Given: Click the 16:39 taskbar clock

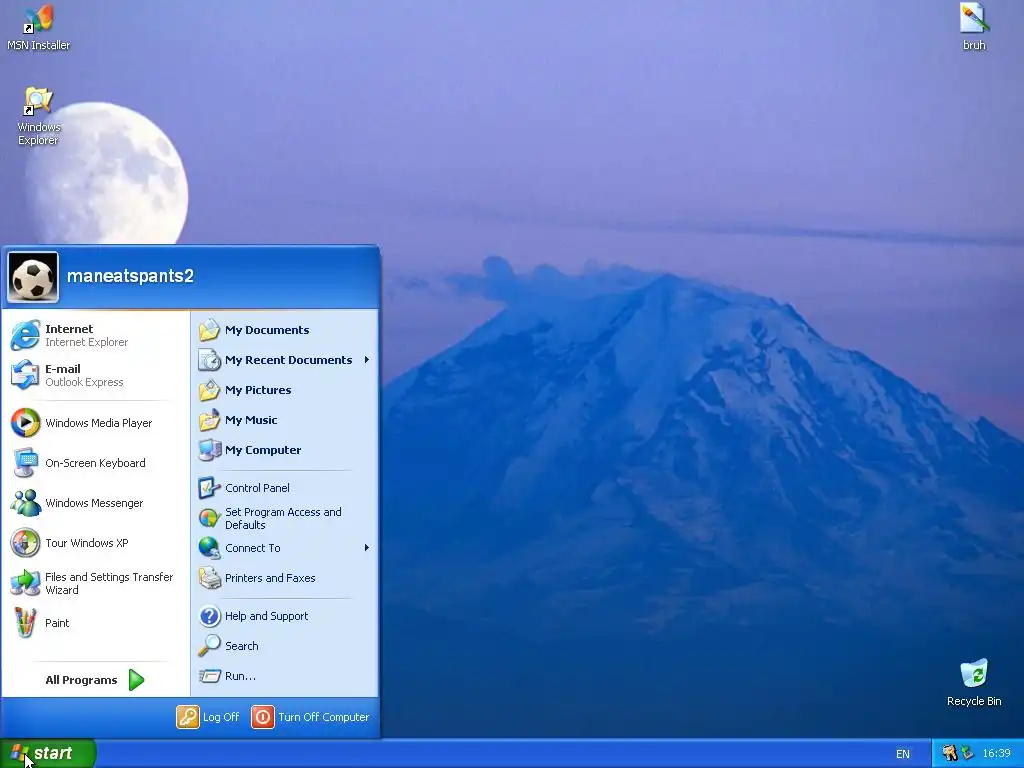Looking at the screenshot, I should click(x=996, y=754).
